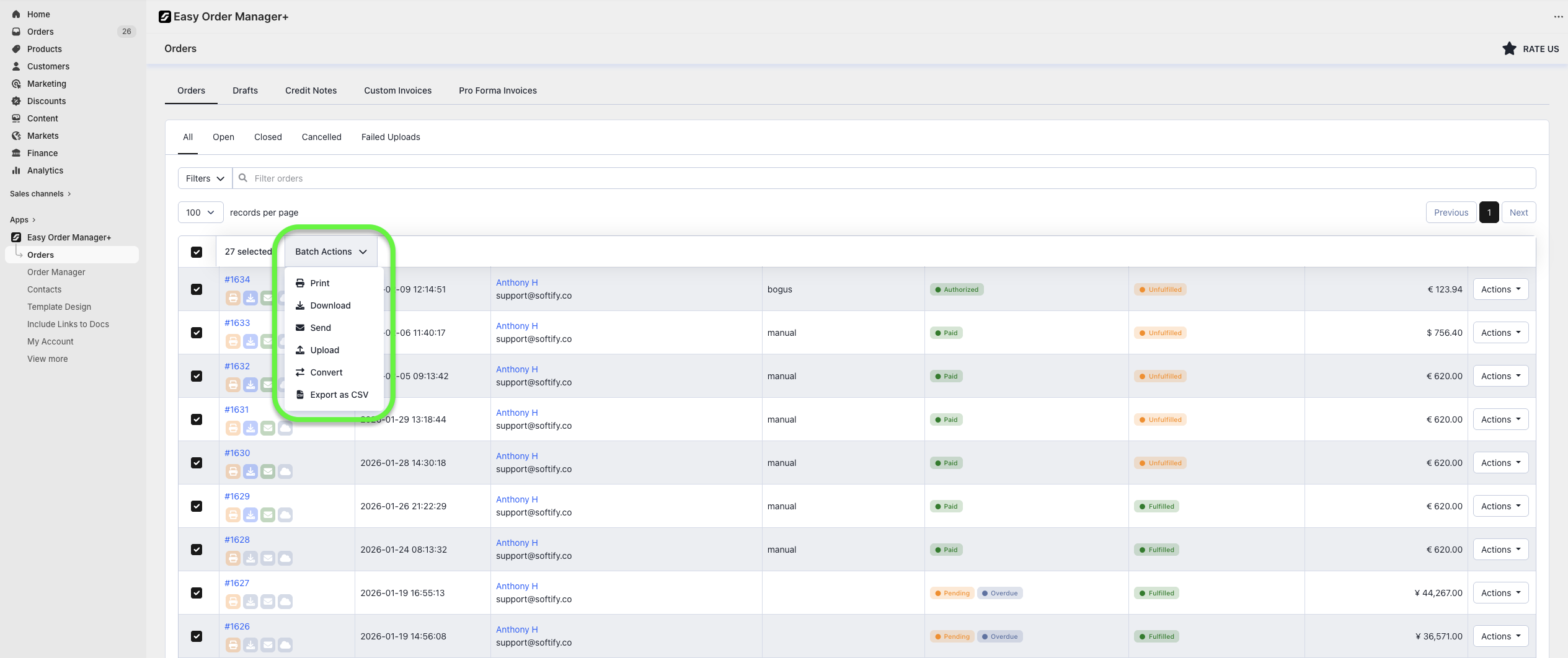Viewport: 1568px width, 658px height.
Task: Choose Export as CSV from Batch Actions
Action: pyautogui.click(x=339, y=395)
